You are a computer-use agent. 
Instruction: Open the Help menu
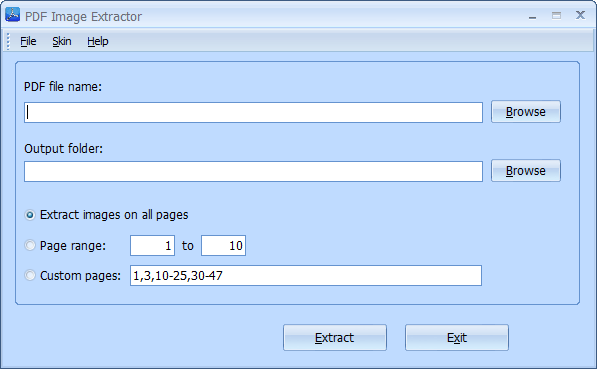point(97,41)
